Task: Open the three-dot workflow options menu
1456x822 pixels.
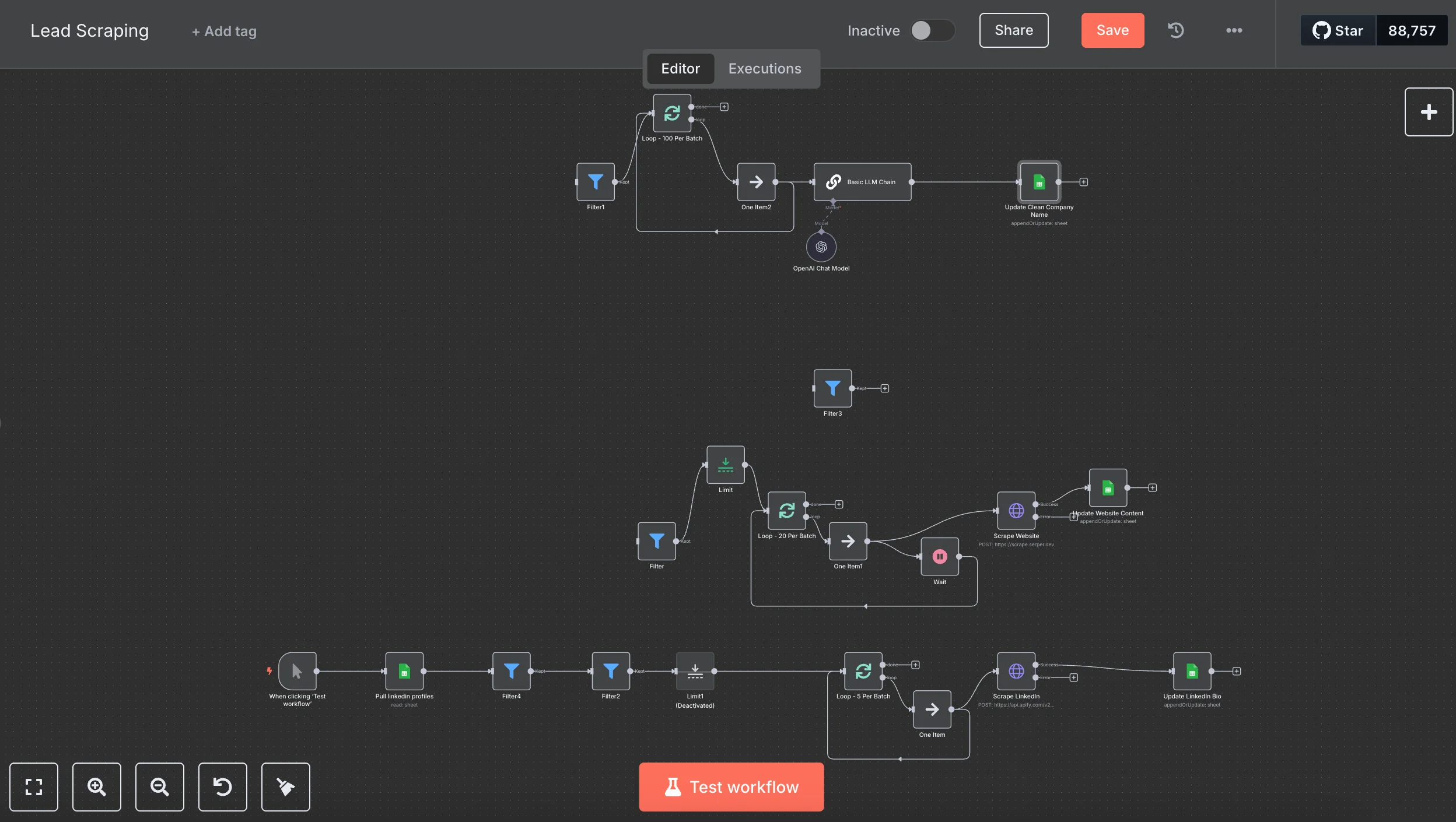Action: click(1234, 30)
